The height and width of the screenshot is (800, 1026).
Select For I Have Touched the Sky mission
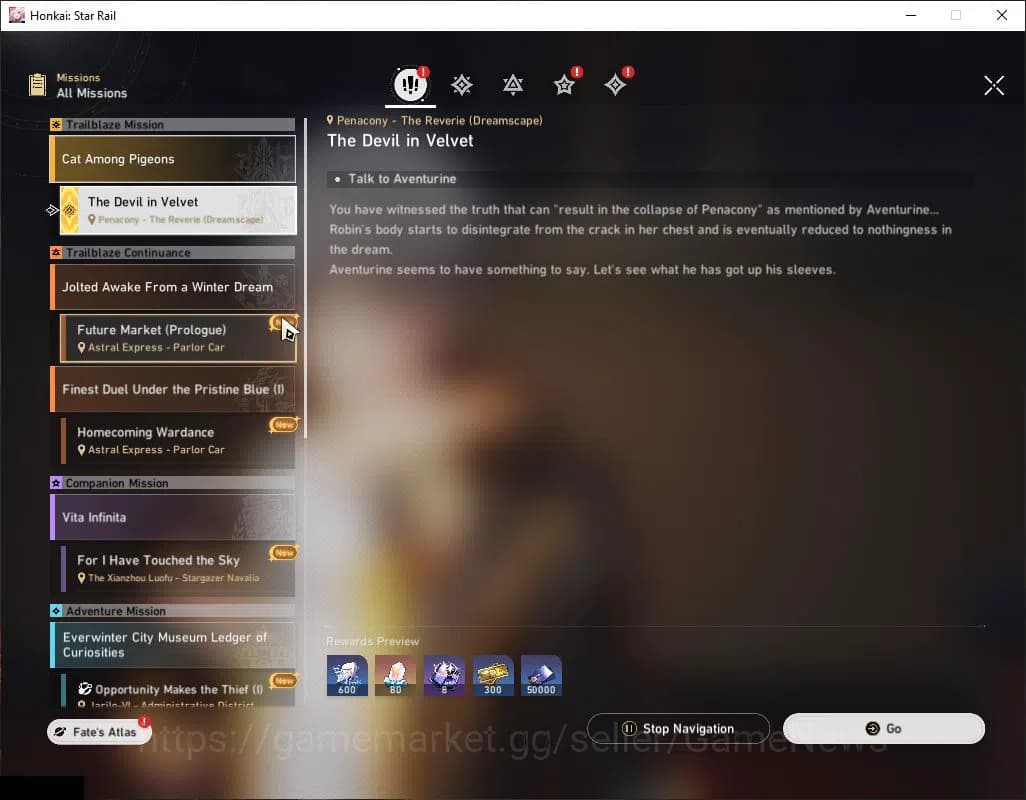coord(177,569)
